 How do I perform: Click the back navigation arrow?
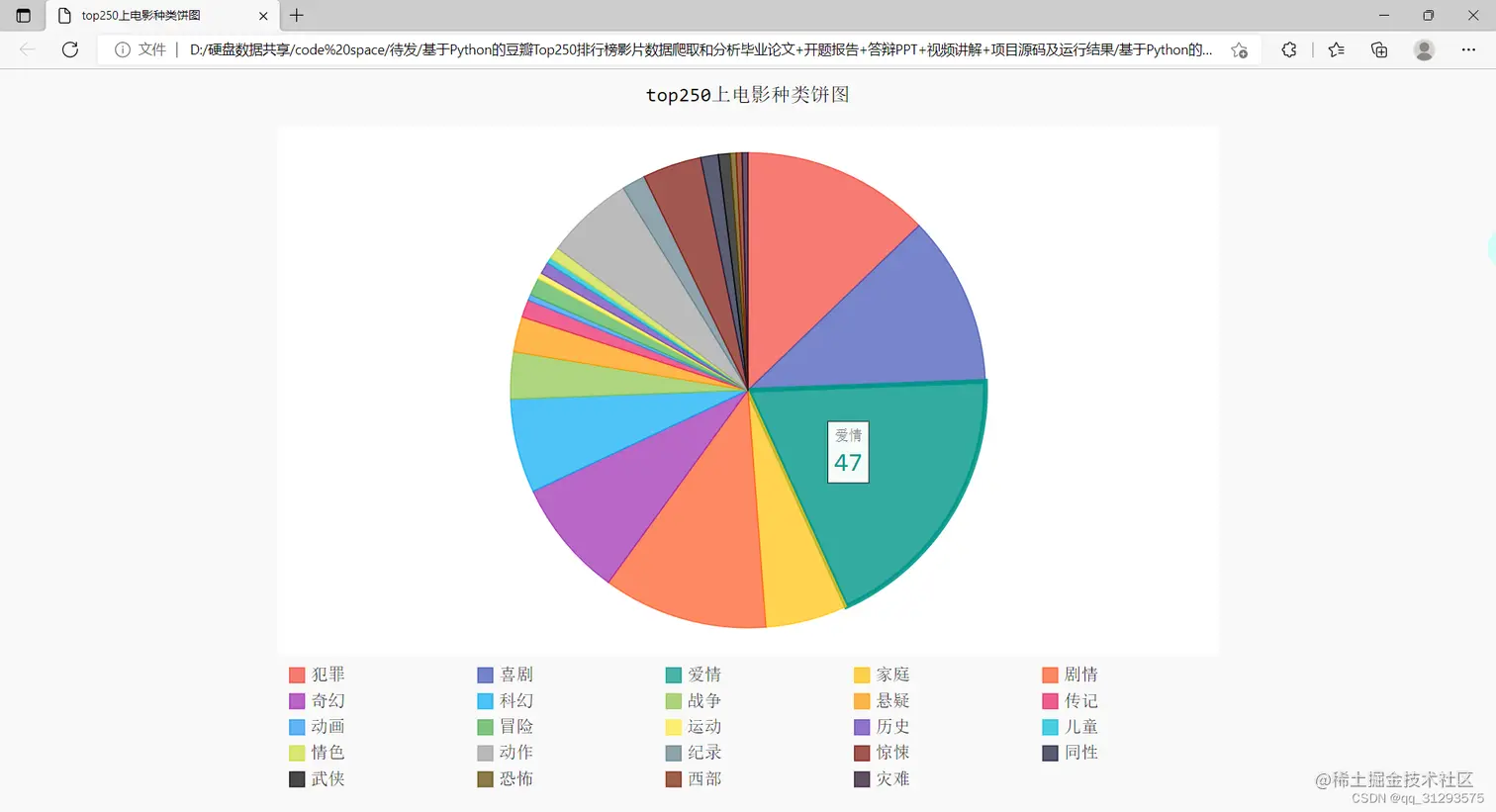[x=28, y=49]
